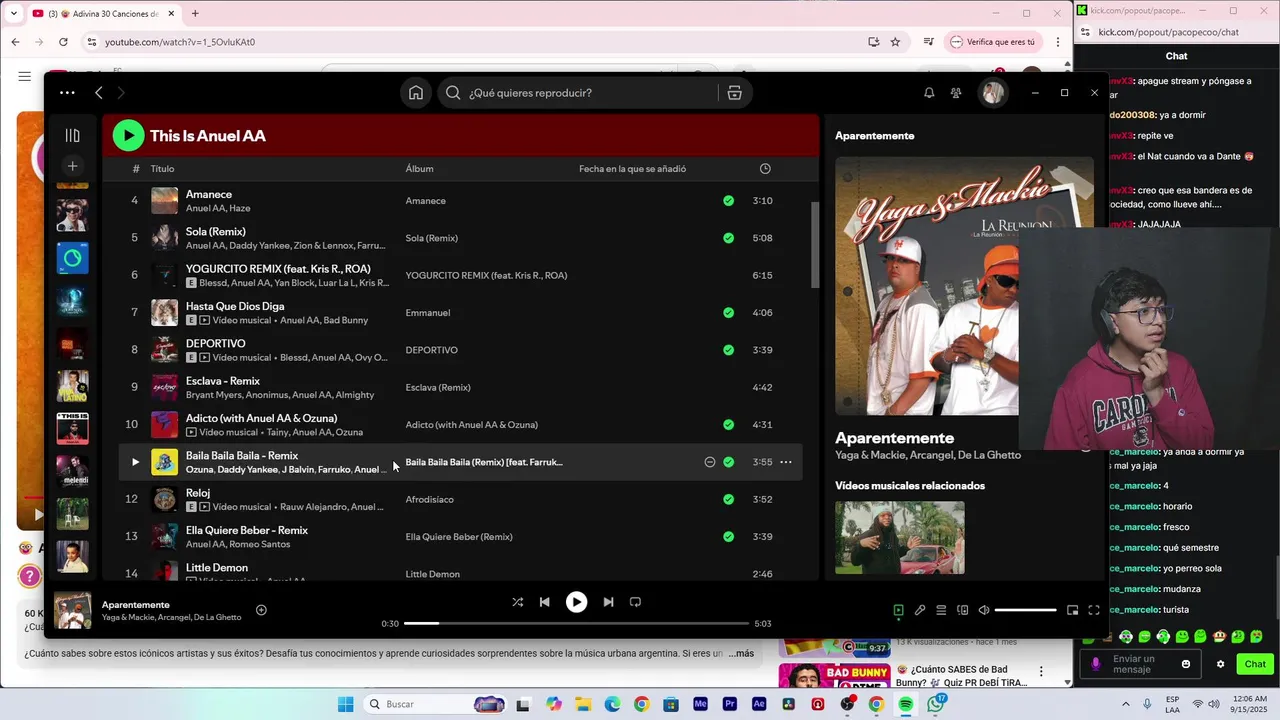The height and width of the screenshot is (720, 1280).
Task: Toggle the Now Playing view
Action: [898, 610]
